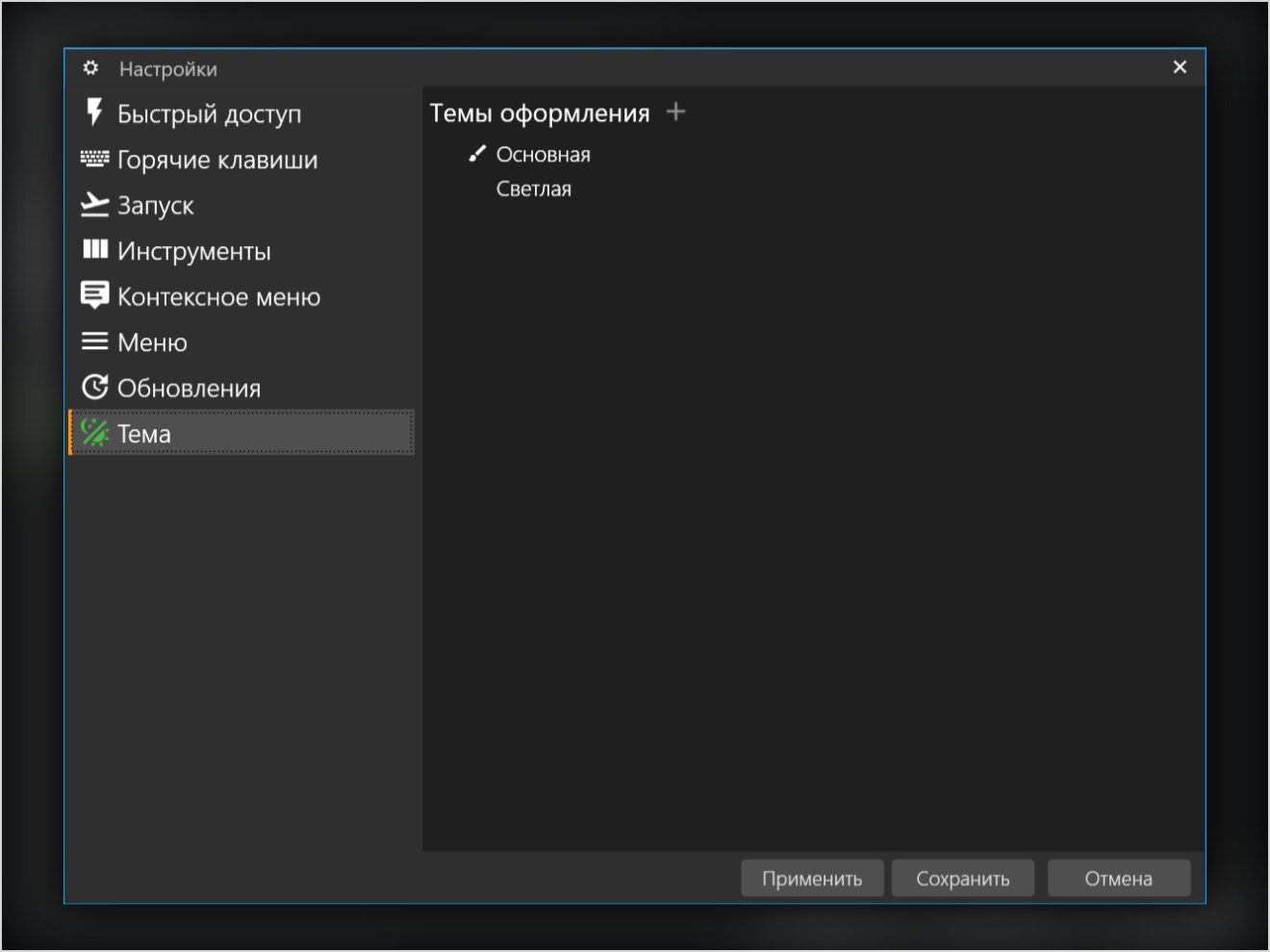This screenshot has height=952, width=1270.
Task: Click the brush icon beside Основная
Action: [x=476, y=154]
